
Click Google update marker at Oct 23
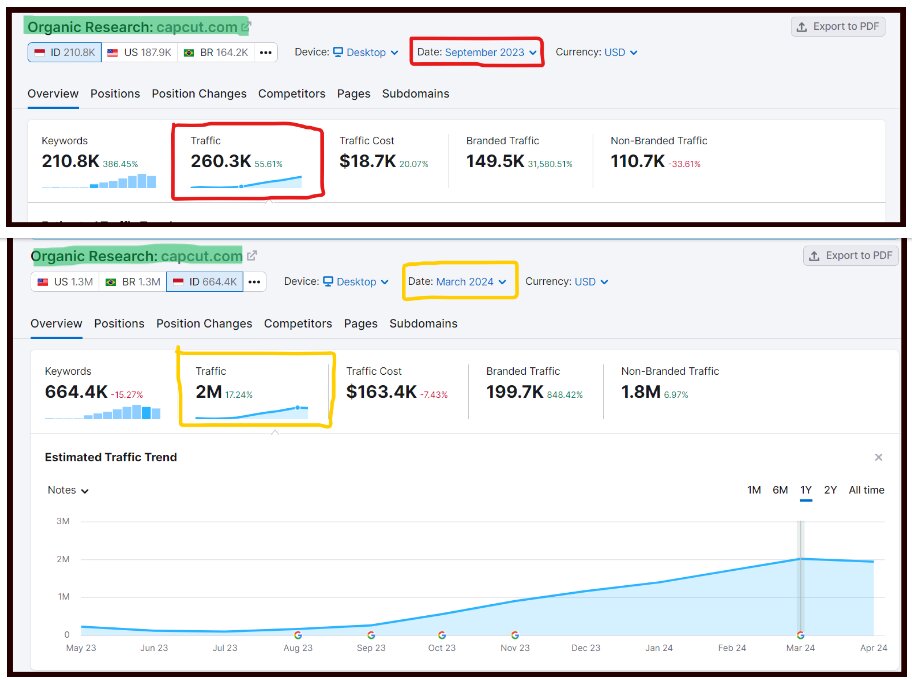point(442,635)
